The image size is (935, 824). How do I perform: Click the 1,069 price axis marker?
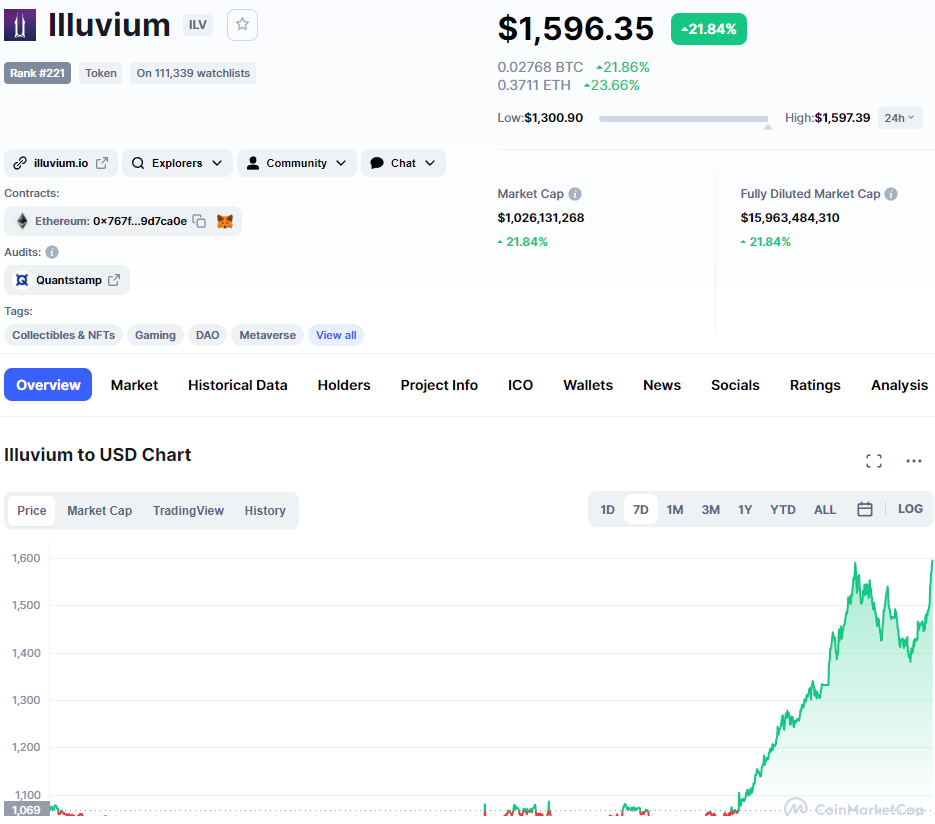pos(26,809)
